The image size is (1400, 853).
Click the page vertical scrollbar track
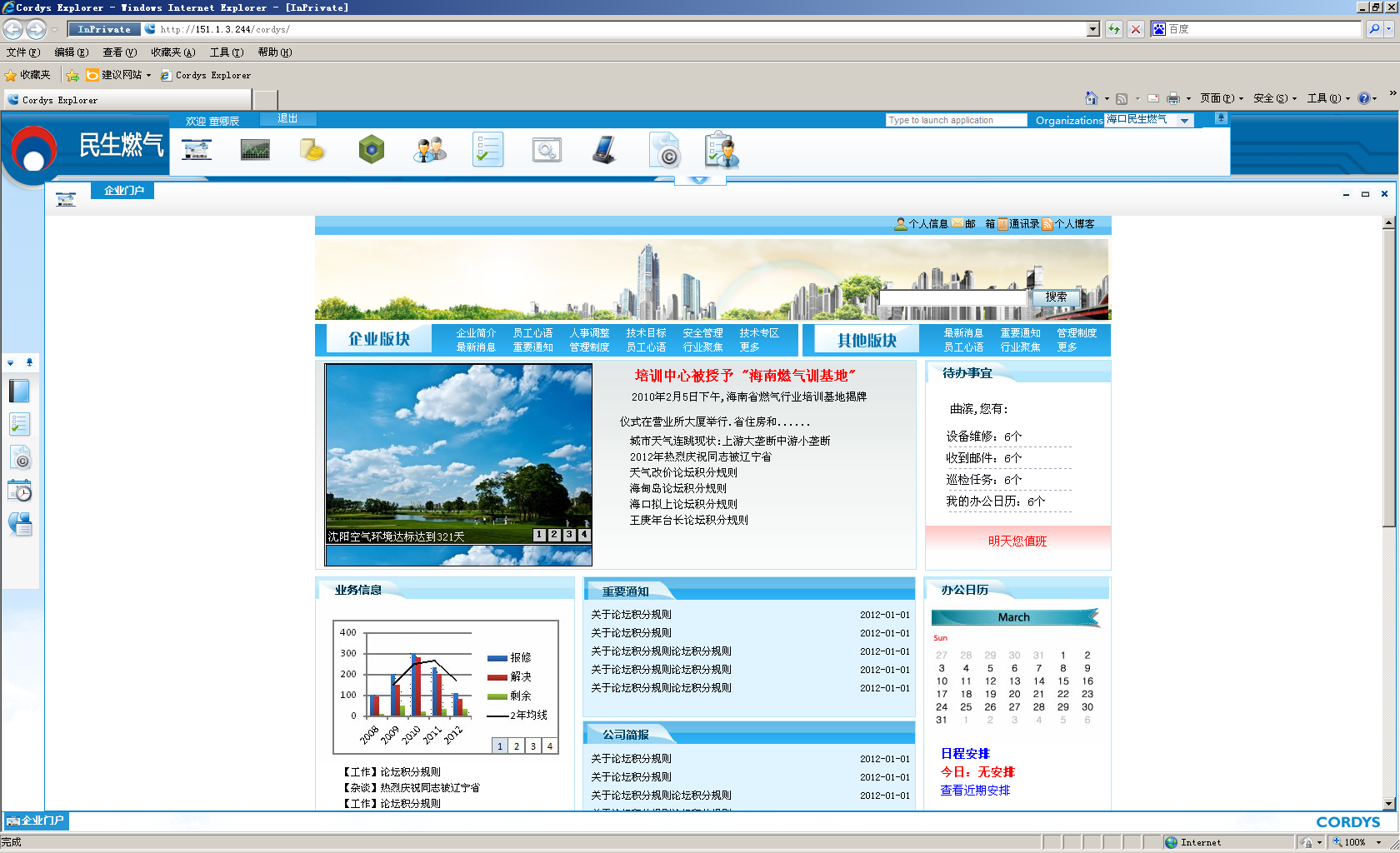coord(1388,666)
